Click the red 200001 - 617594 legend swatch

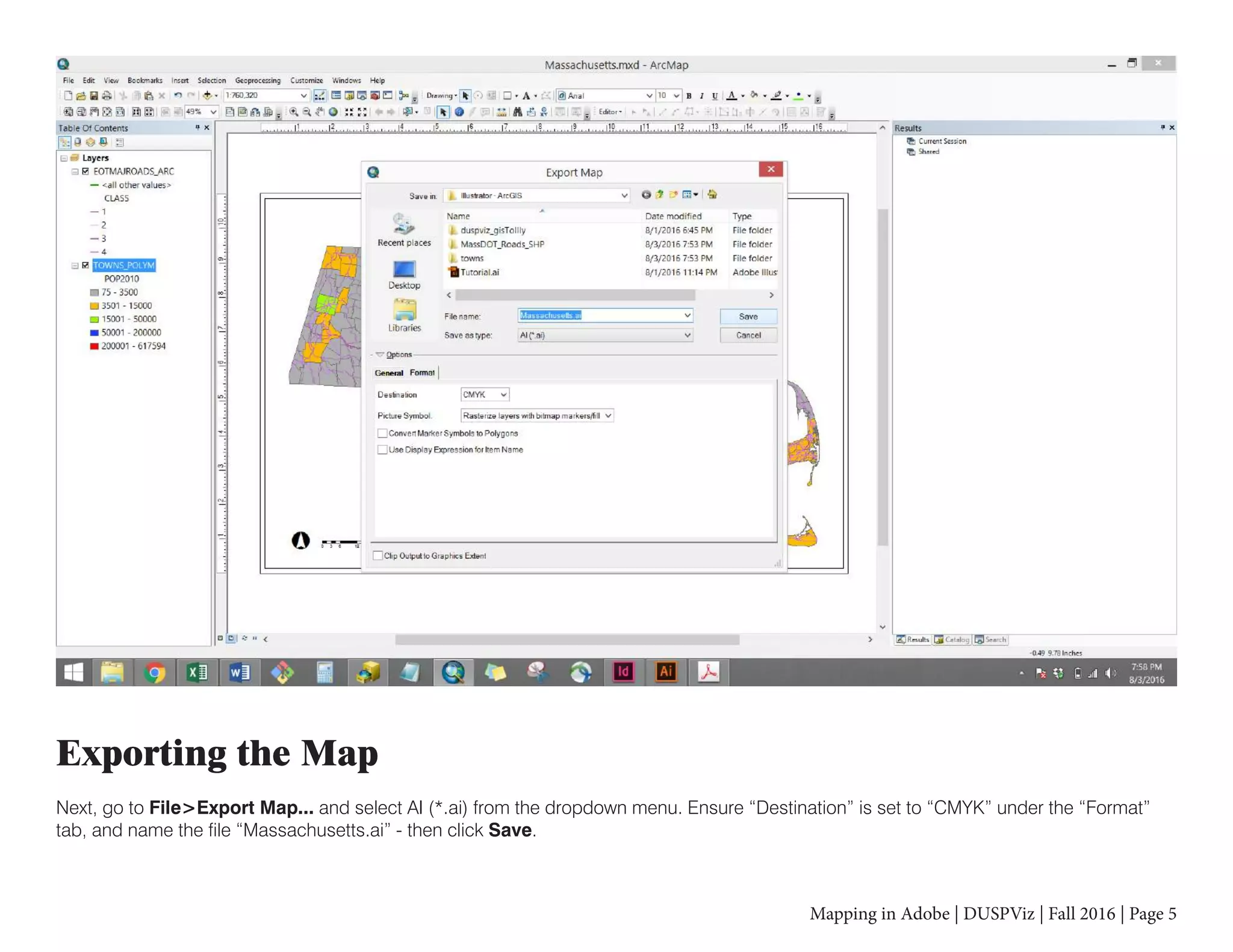point(94,346)
